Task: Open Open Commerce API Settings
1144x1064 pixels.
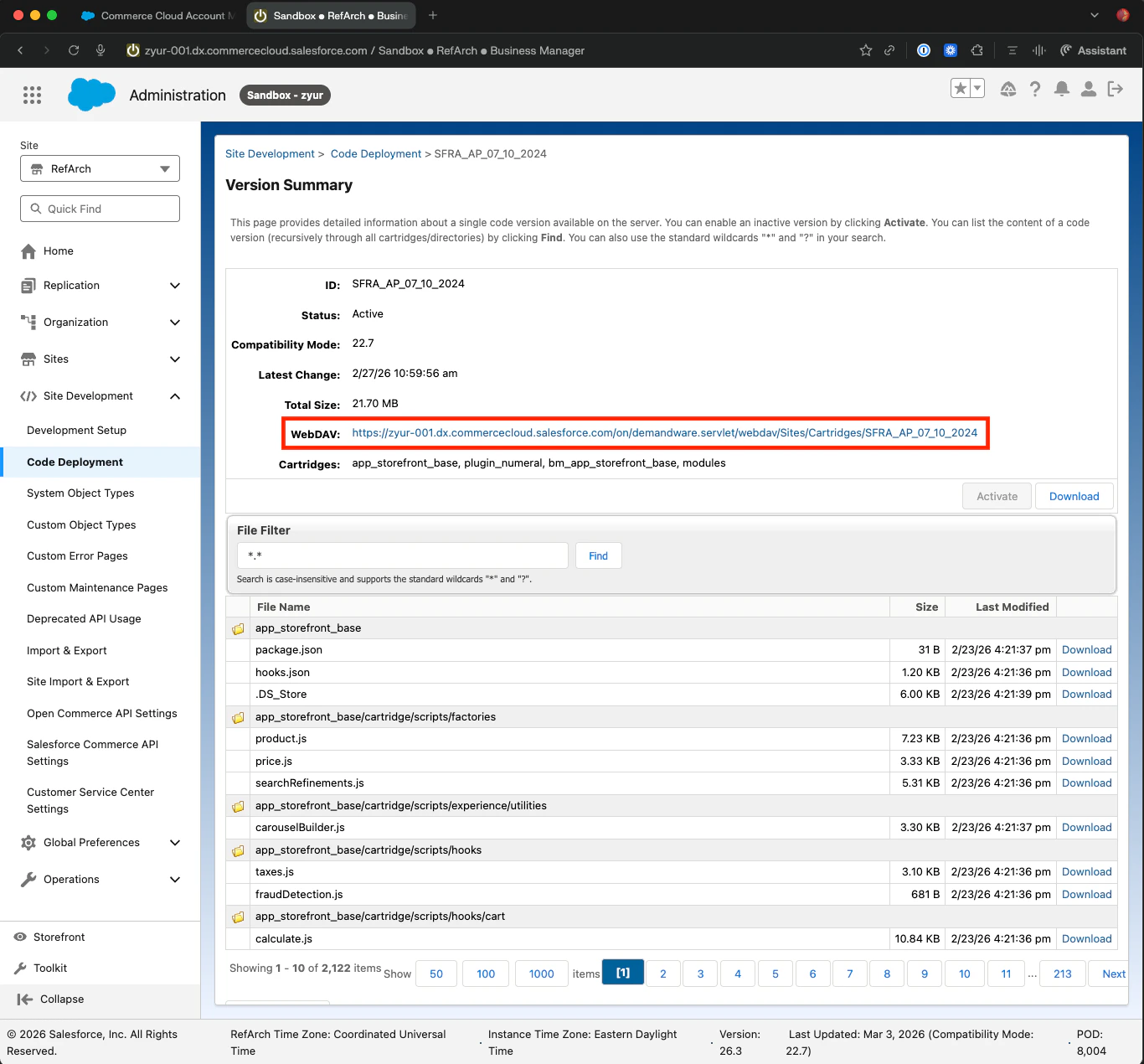Action: tap(102, 713)
